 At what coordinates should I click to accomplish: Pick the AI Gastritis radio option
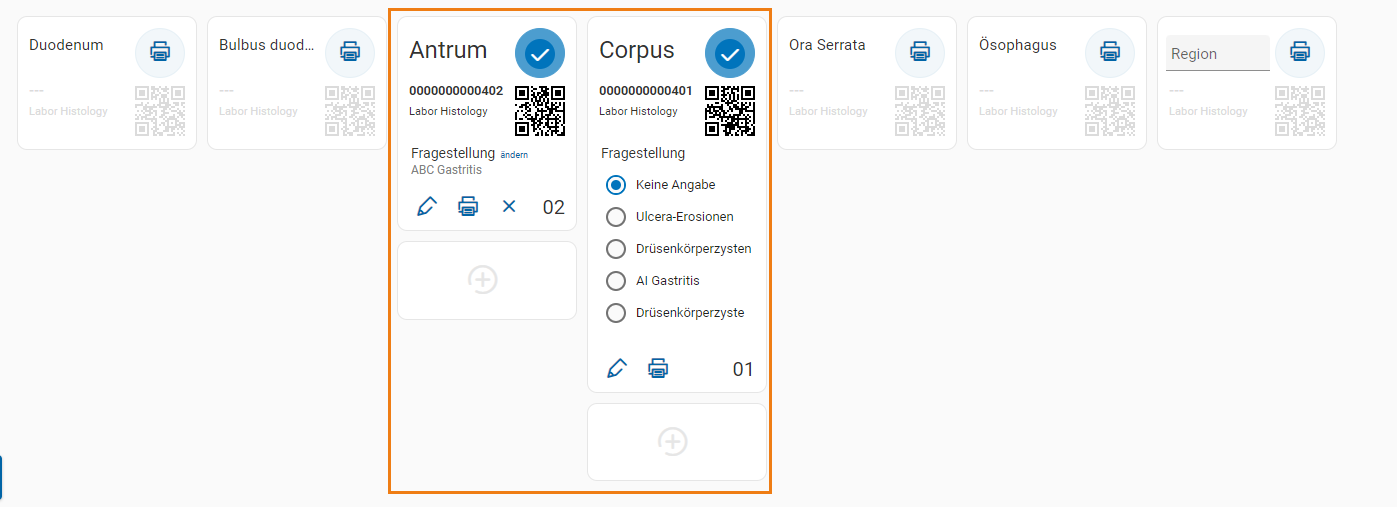(616, 281)
